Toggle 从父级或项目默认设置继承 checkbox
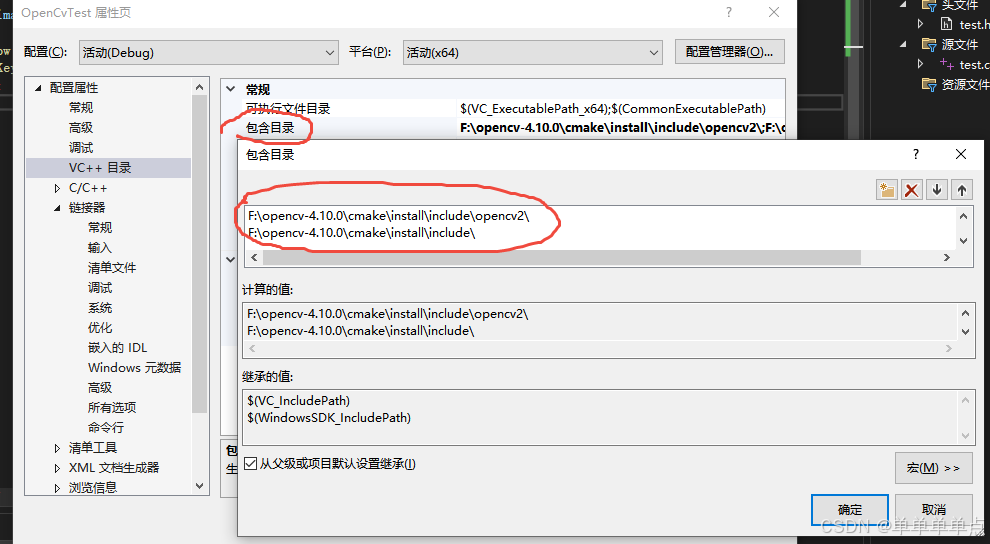Viewport: 990px width, 544px height. coord(251,464)
